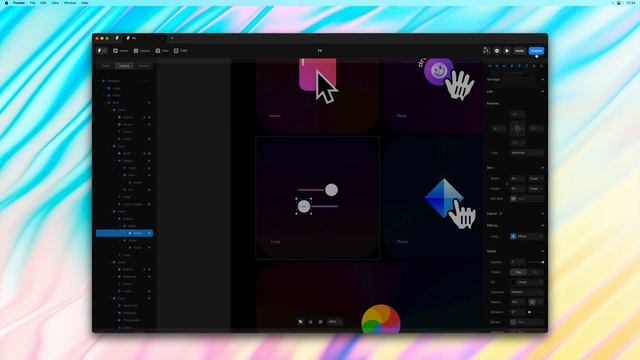Switch to the Layers tab
The image size is (640, 360).
coord(124,66)
